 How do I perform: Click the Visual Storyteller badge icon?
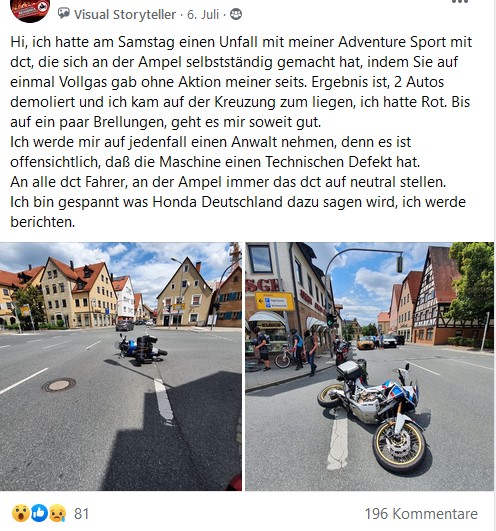click(x=64, y=14)
